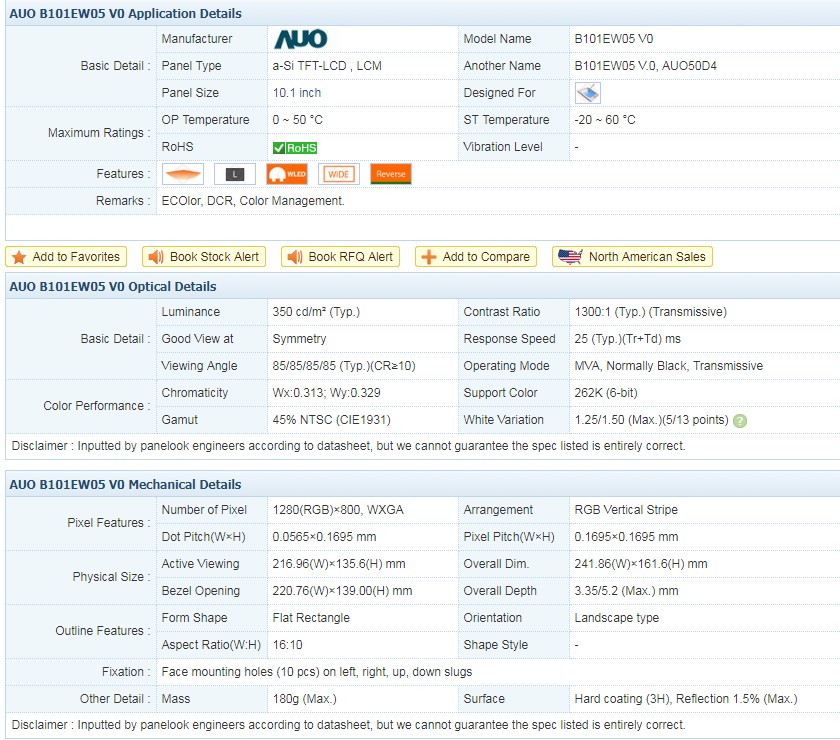840x740 pixels.
Task: Click the orientation 'Landscape type'
Action: (x=617, y=618)
